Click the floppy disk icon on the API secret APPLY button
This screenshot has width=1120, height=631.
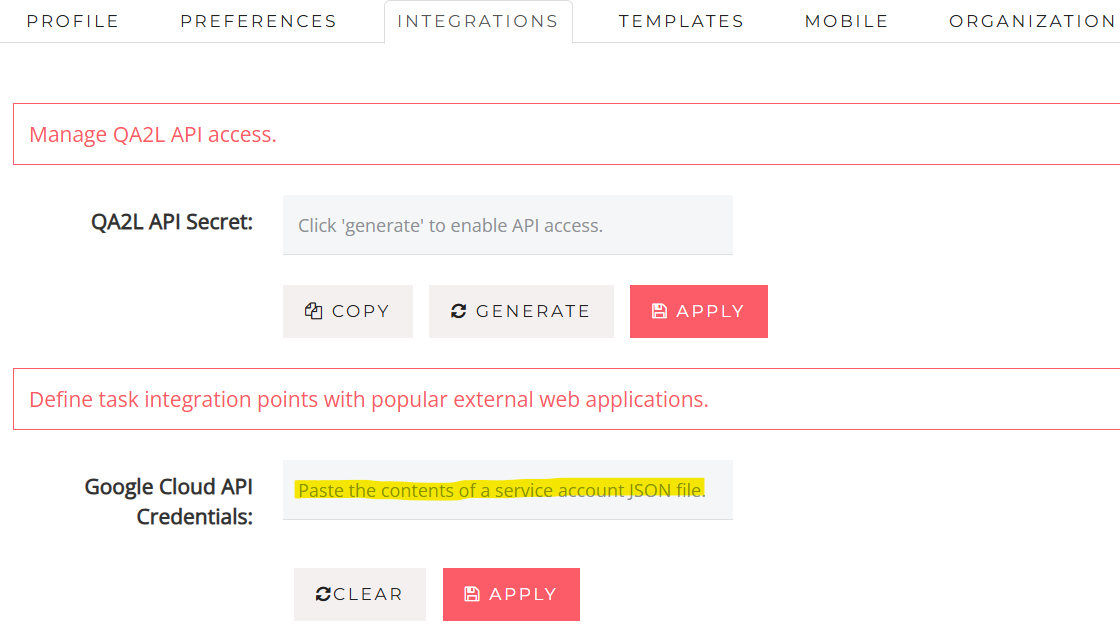click(x=659, y=311)
